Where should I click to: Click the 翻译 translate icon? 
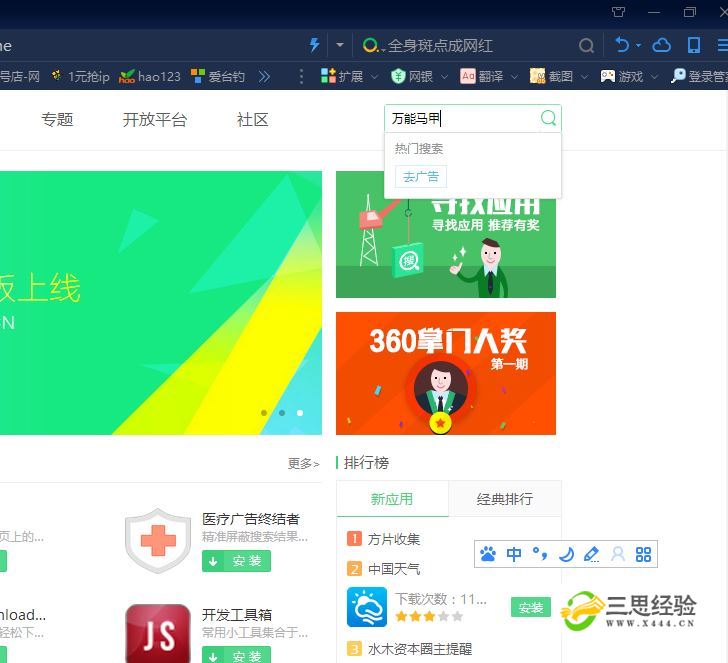point(468,76)
